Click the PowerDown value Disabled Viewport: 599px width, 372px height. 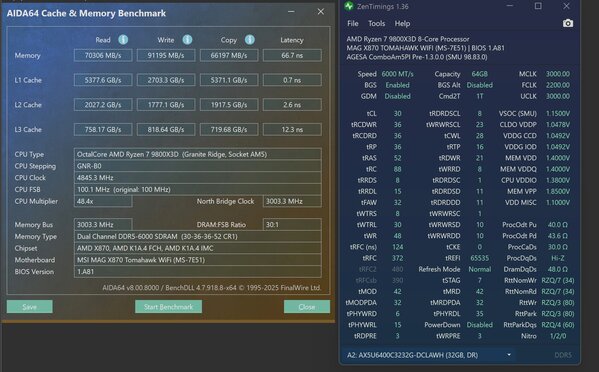coord(479,325)
